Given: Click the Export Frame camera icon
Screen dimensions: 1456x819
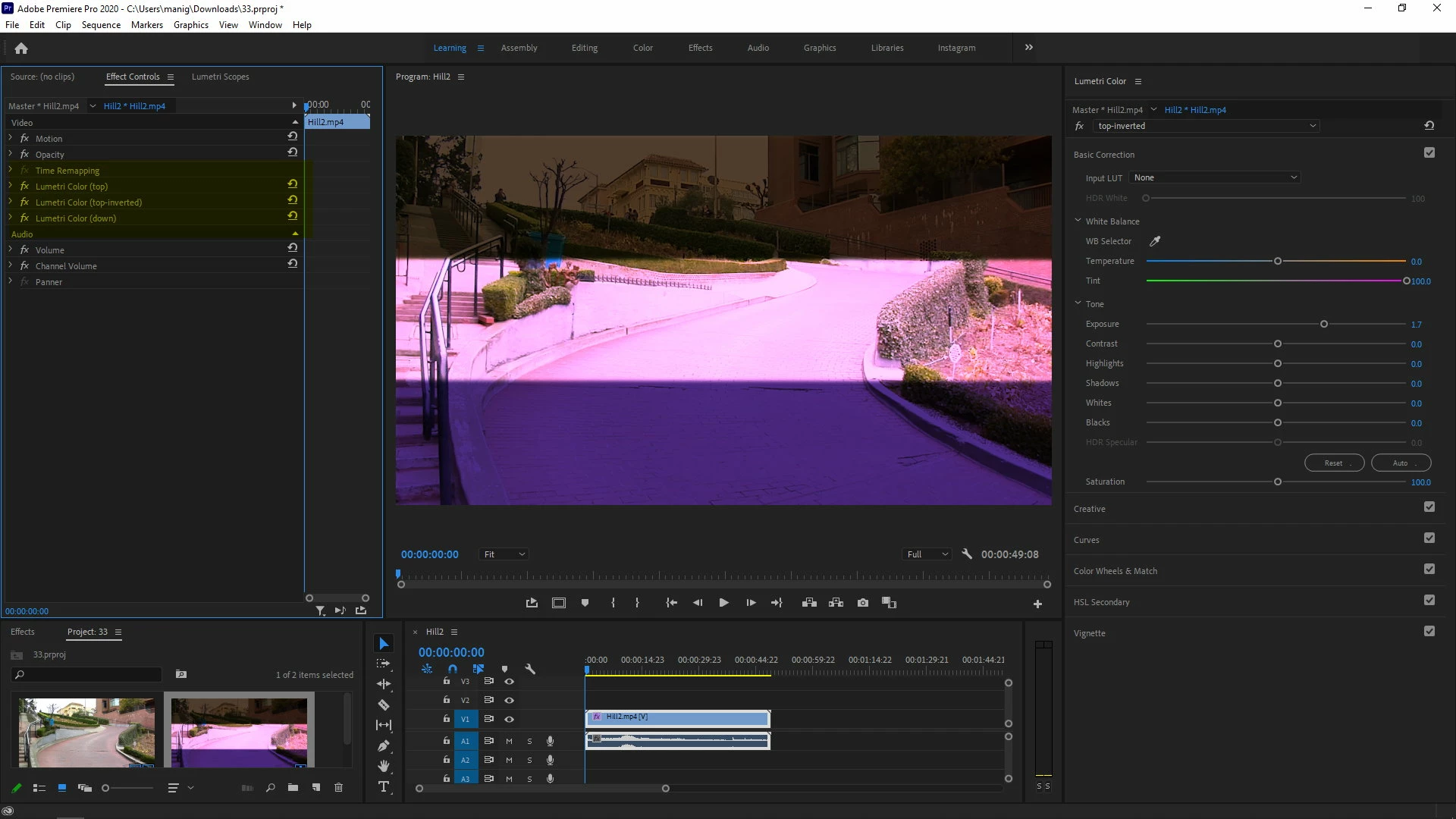Looking at the screenshot, I should 863,603.
